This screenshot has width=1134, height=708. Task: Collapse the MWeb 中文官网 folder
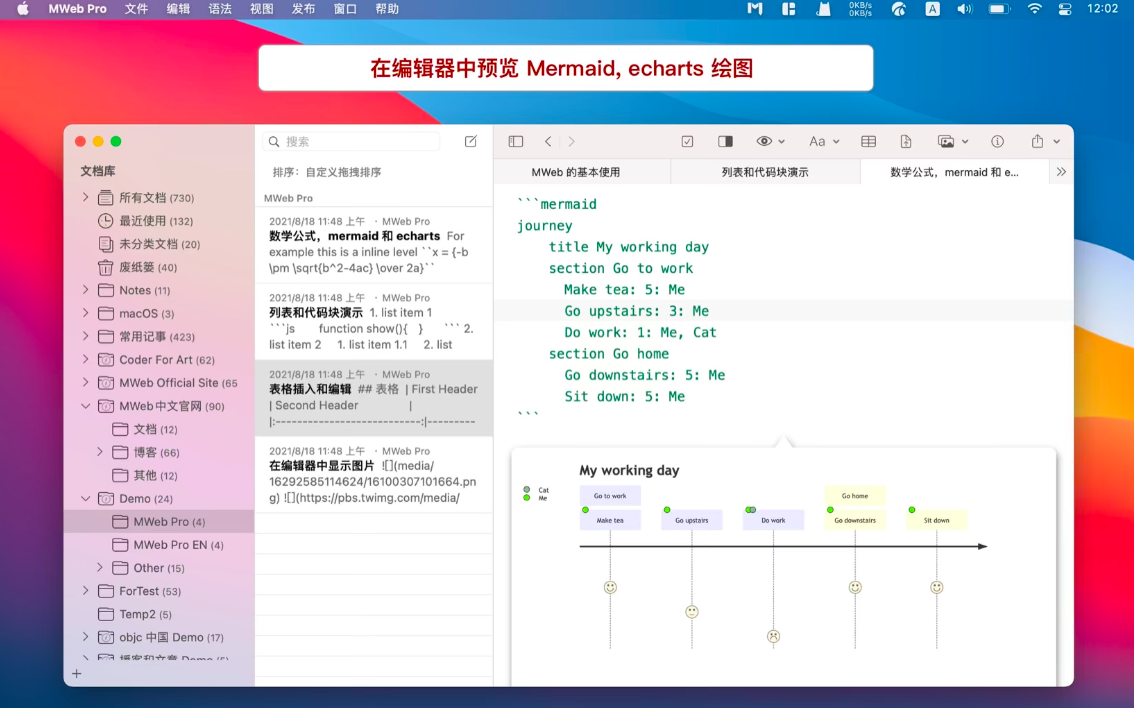[x=85, y=406]
